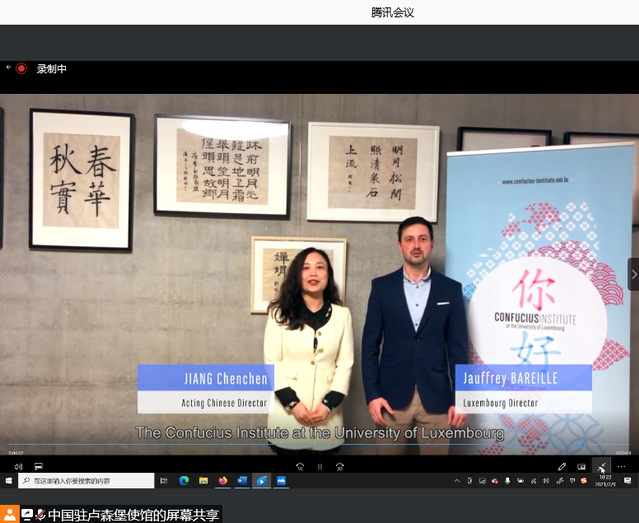The height and width of the screenshot is (523, 639).
Task: Switch to Tencent Meeting on the taskbar
Action: click(281, 481)
